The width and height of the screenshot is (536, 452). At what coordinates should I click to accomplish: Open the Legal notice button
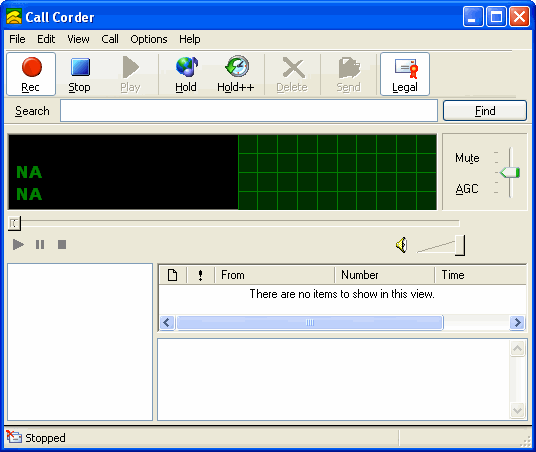[405, 74]
